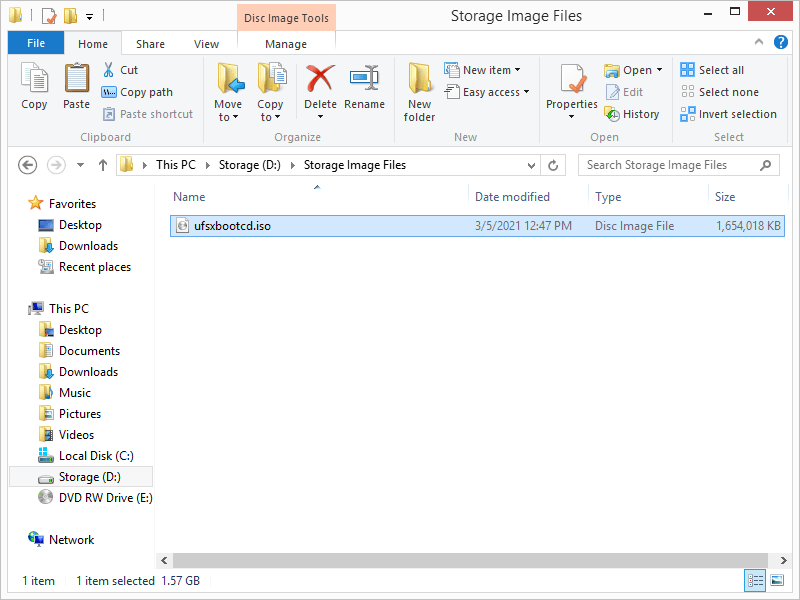This screenshot has width=800, height=600.
Task: Click Copy path in the ribbon
Action: 137,92
